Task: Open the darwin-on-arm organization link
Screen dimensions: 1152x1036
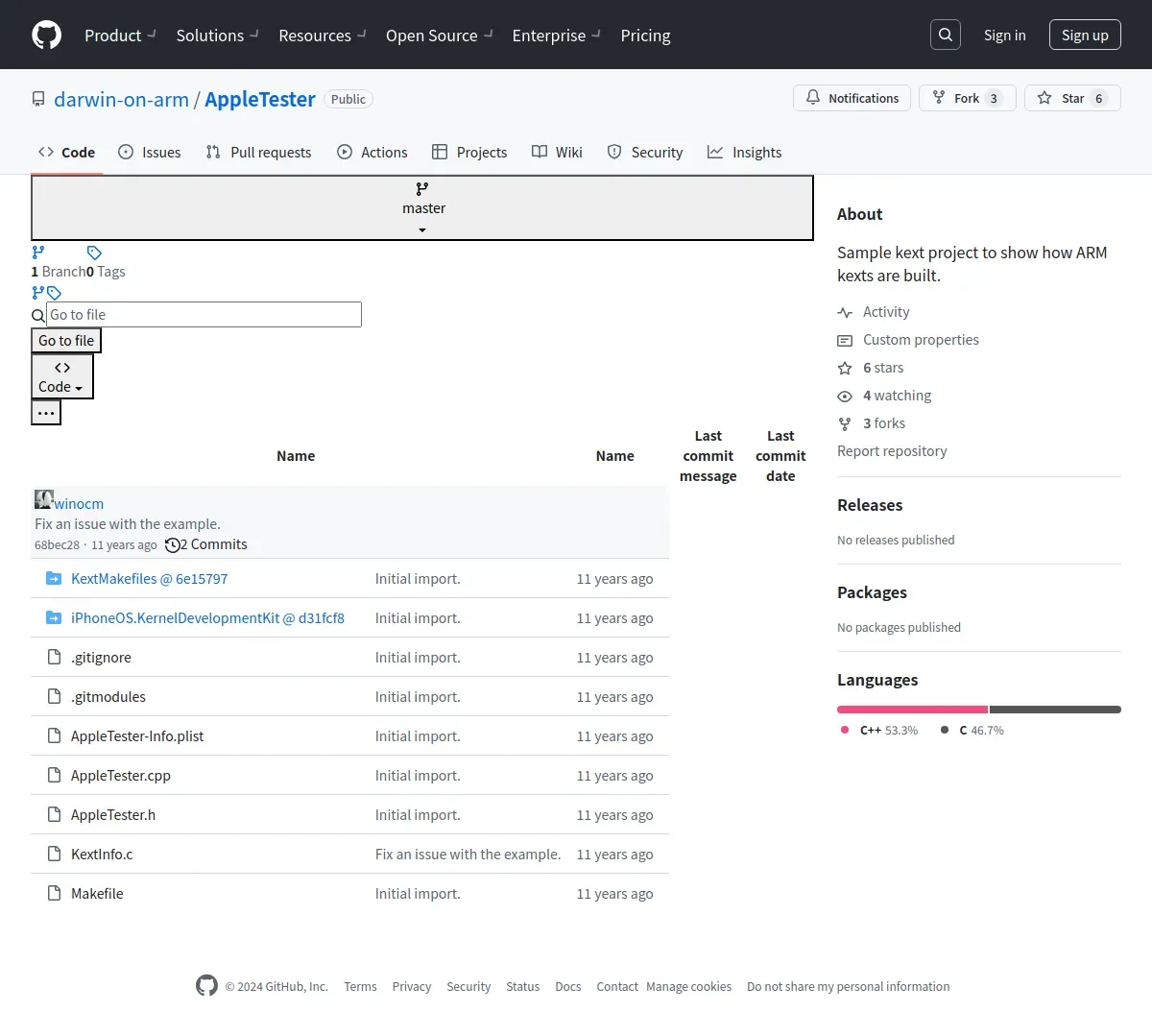Action: pos(121,100)
